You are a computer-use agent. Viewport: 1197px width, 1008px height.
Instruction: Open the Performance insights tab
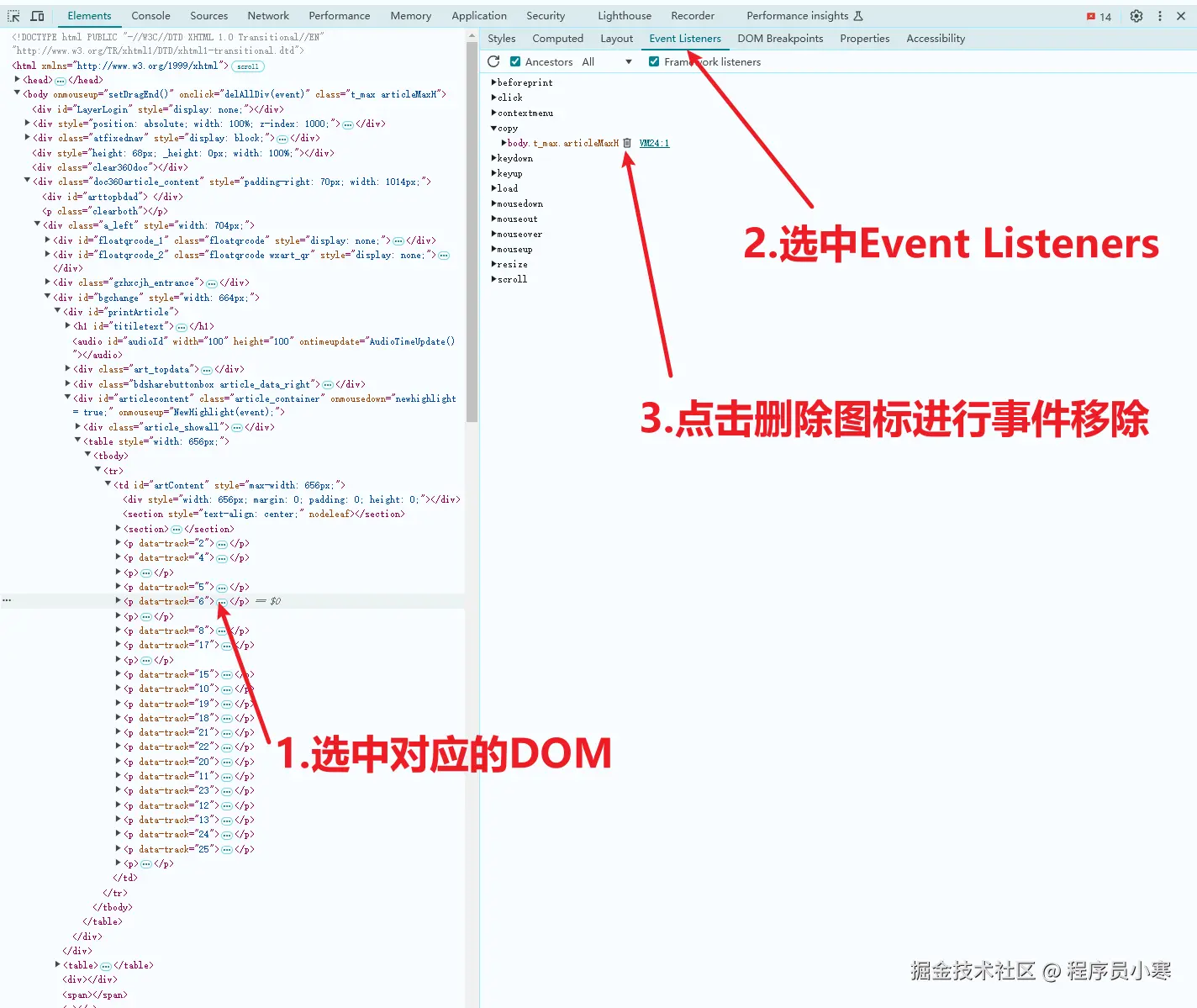(804, 16)
